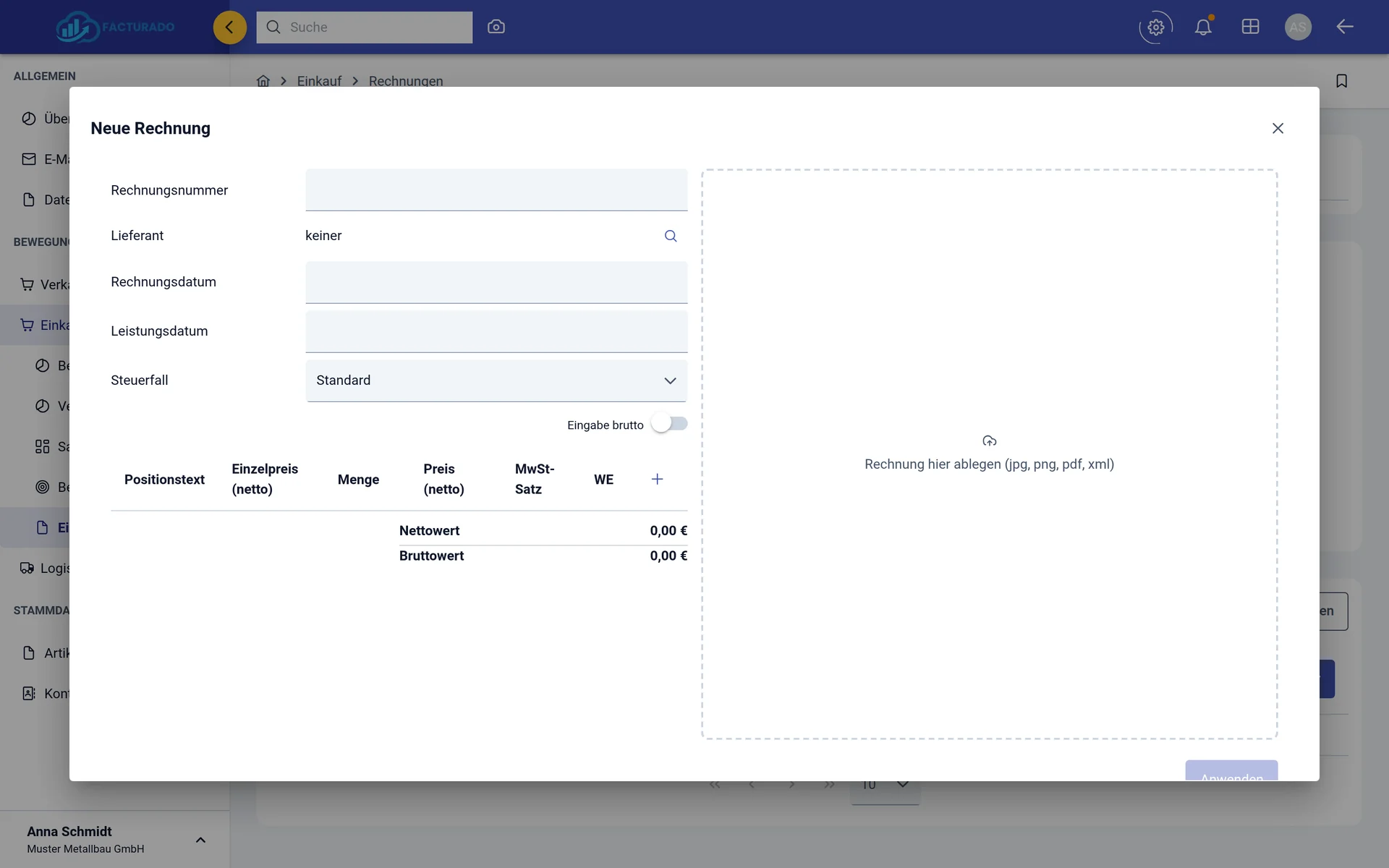Screen dimensions: 1389x868
Task: Click the Suche search field
Action: [x=364, y=27]
